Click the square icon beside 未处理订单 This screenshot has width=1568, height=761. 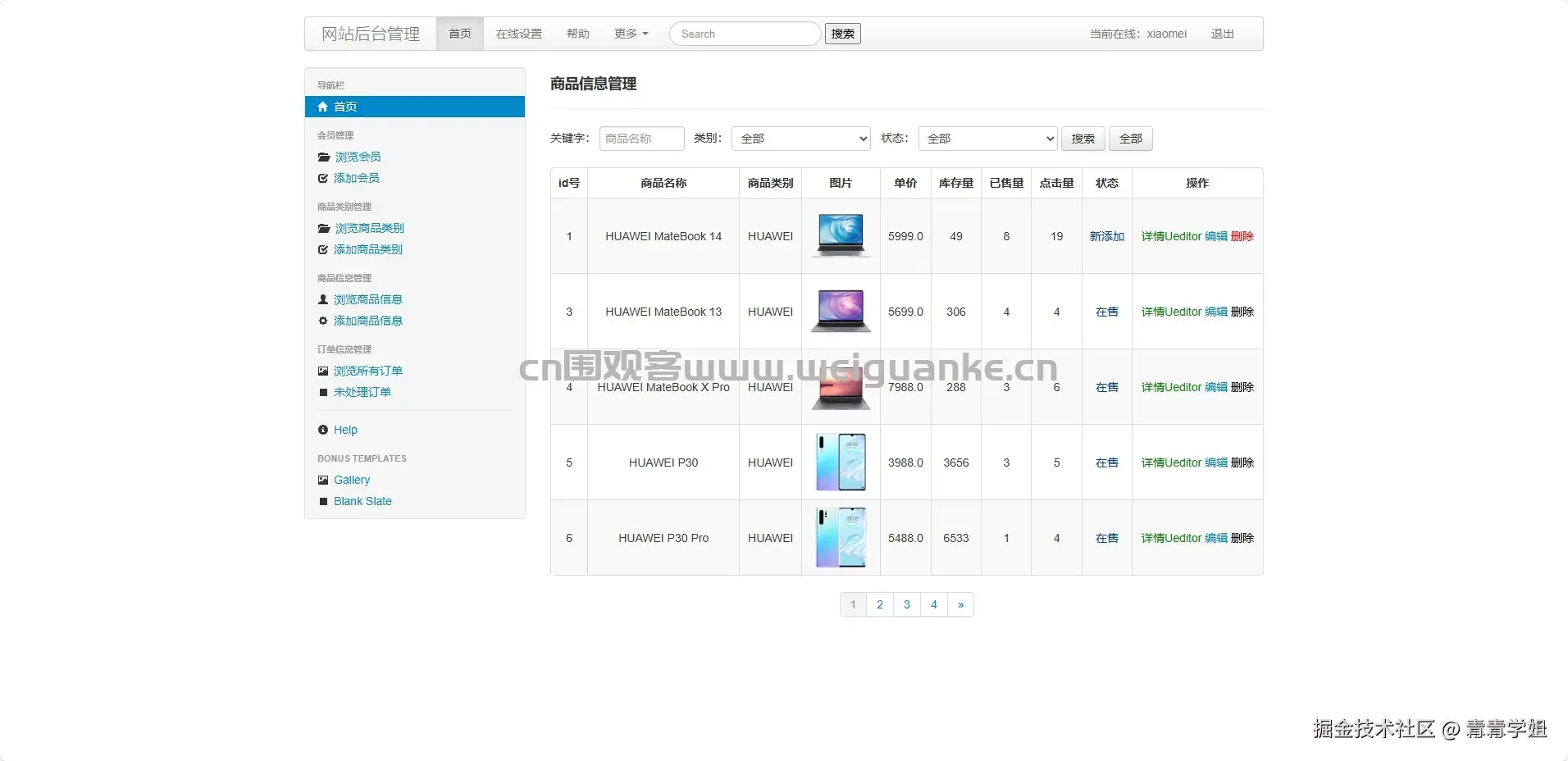tap(323, 392)
